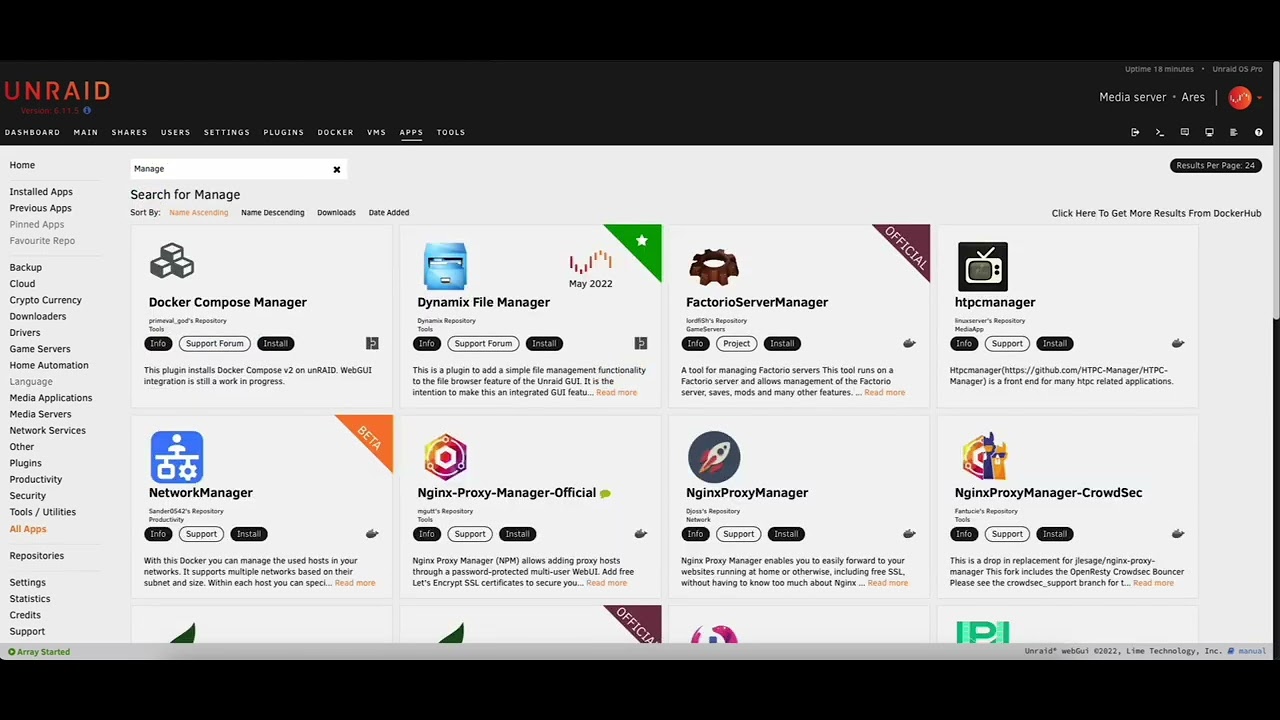1280x720 pixels.
Task: Open the log viewer icon
Action: click(1234, 132)
